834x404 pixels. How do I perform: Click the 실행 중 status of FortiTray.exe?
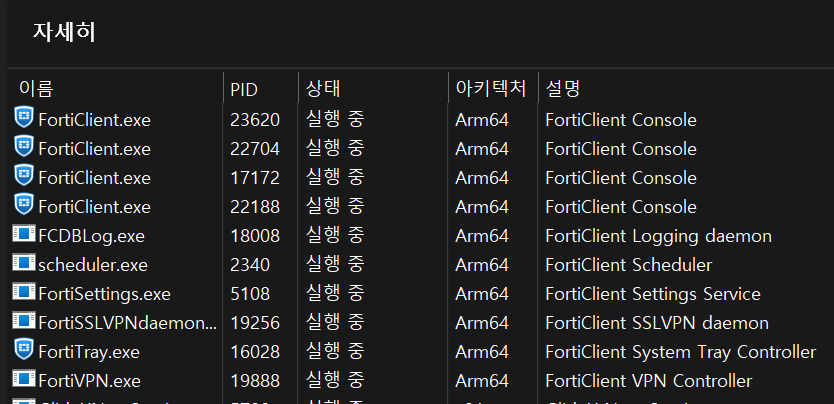(x=335, y=351)
